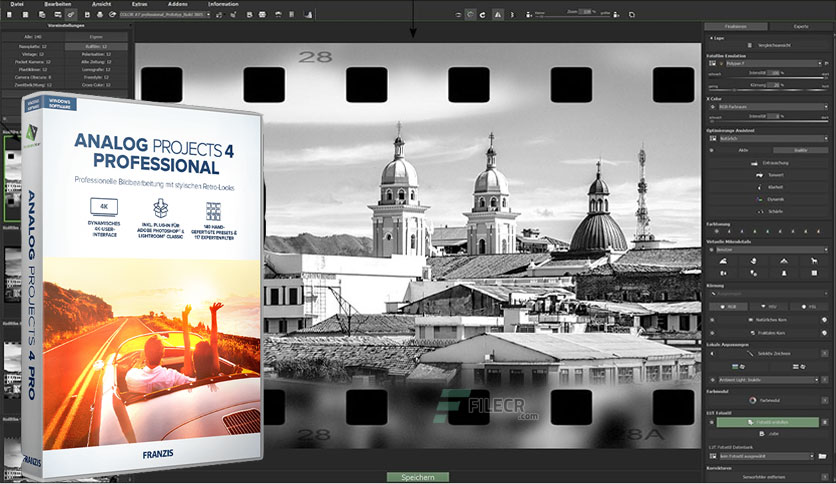The height and width of the screenshot is (484, 836).
Task: Open the Körnung preset dropdown
Action: tap(771, 294)
